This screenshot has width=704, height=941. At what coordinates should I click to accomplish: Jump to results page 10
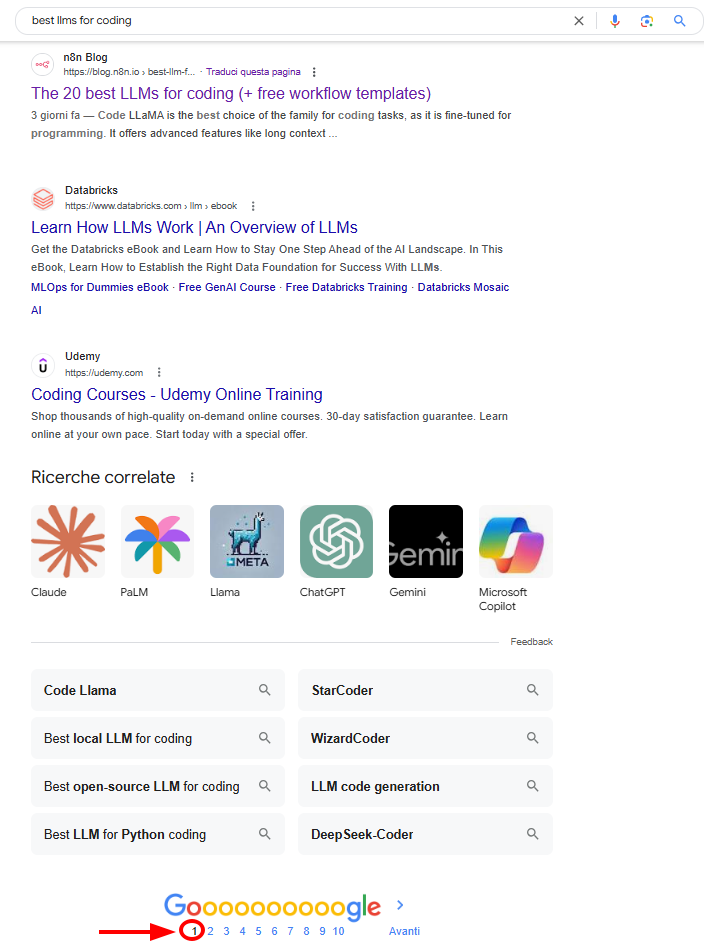tap(339, 931)
